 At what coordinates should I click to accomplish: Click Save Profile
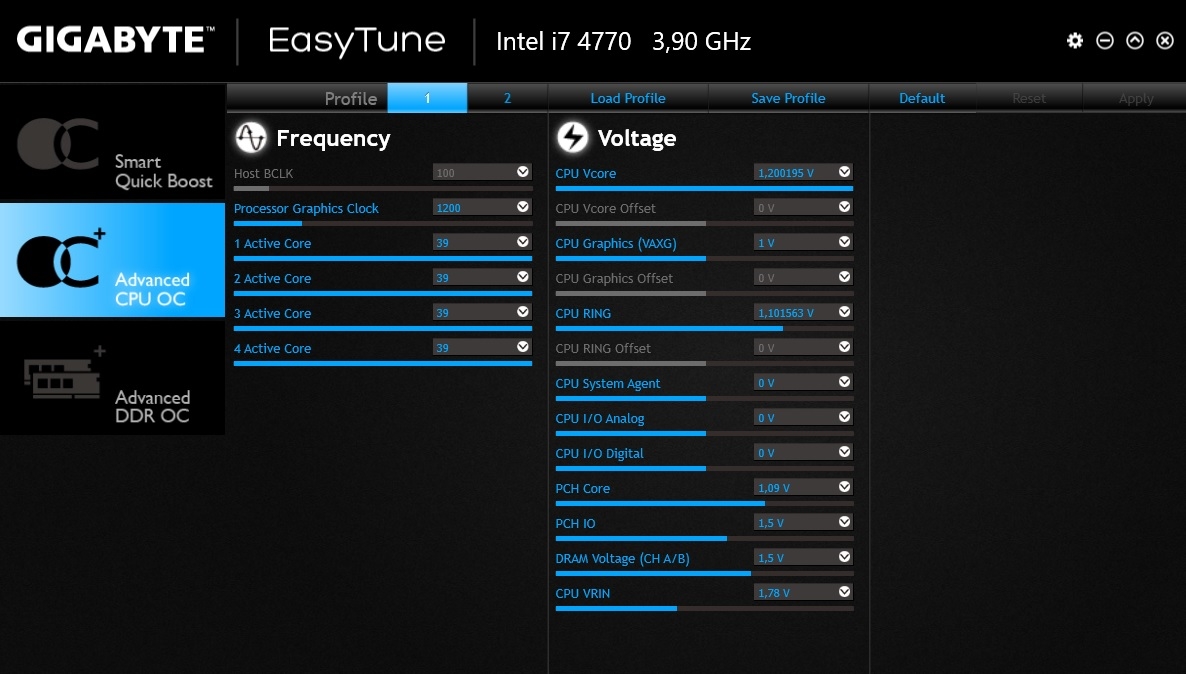pos(788,98)
